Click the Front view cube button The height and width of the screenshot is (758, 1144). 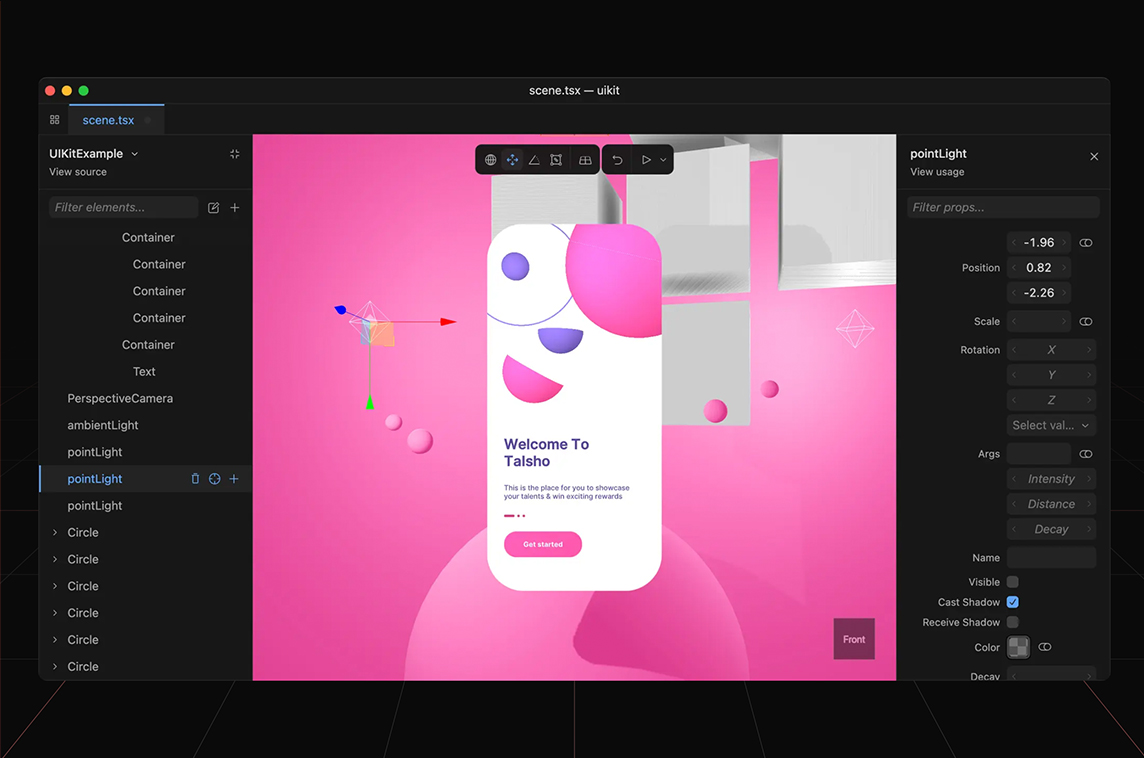tap(854, 639)
